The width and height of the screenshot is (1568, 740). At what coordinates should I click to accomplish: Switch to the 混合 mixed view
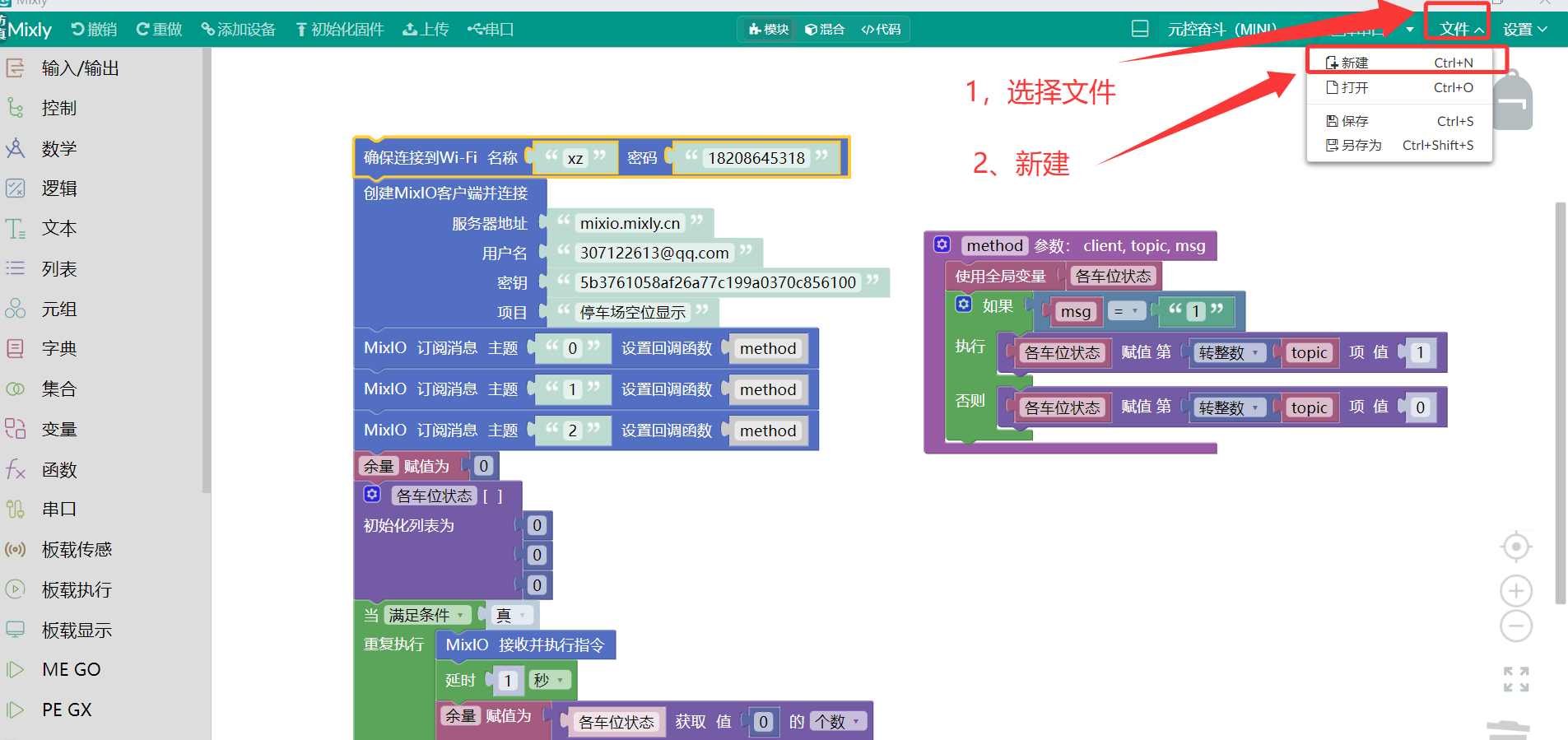825,30
